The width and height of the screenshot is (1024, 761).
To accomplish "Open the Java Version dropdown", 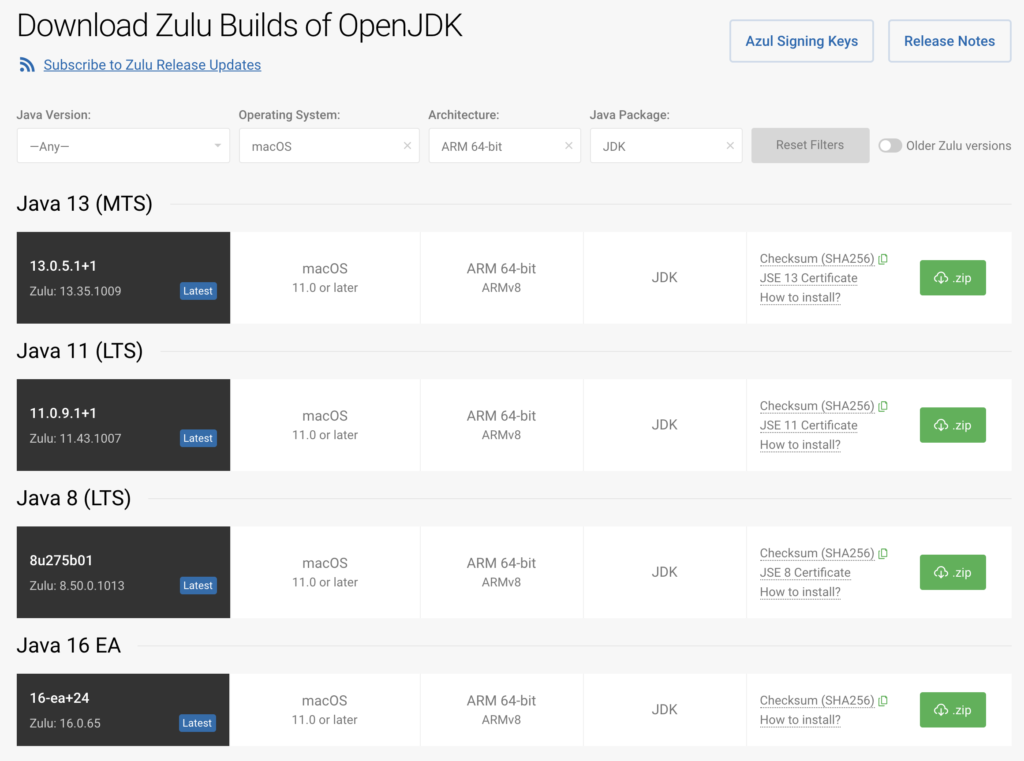I will [123, 146].
